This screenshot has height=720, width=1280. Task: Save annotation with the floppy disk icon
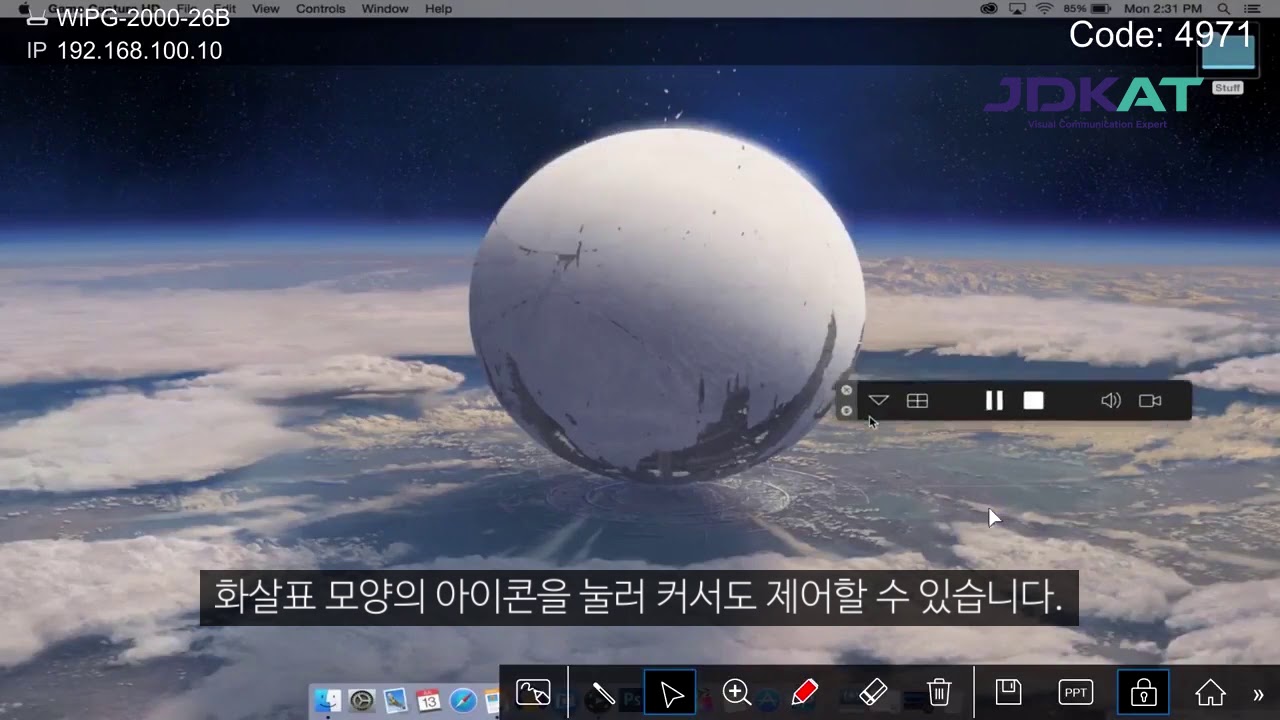click(x=1008, y=692)
